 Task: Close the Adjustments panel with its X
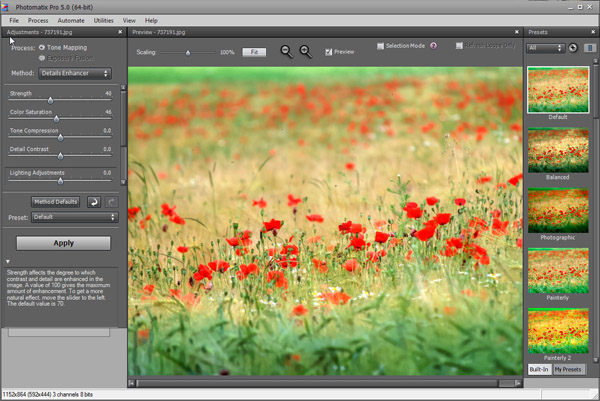122,32
